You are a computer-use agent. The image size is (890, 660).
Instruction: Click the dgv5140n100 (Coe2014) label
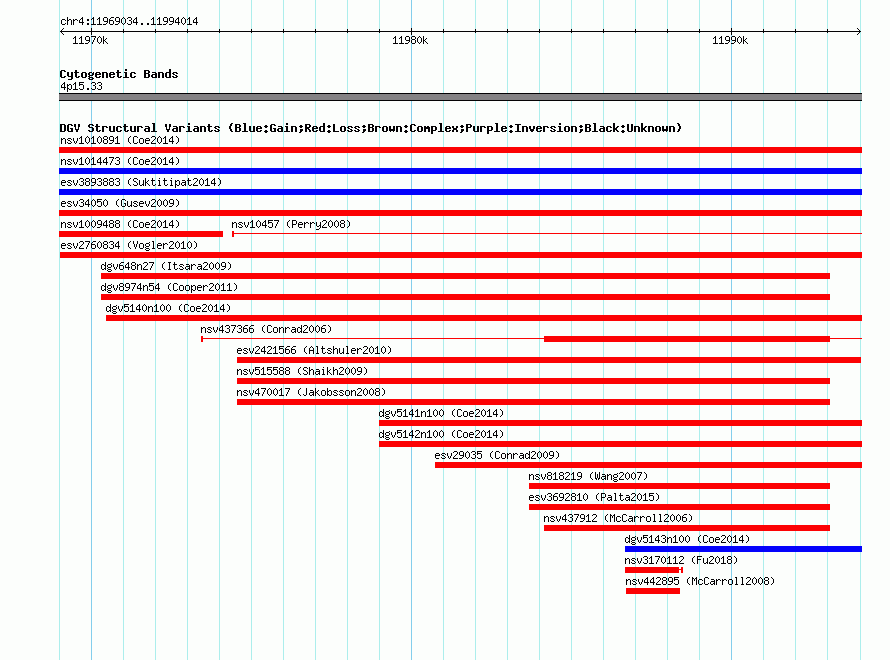[168, 308]
